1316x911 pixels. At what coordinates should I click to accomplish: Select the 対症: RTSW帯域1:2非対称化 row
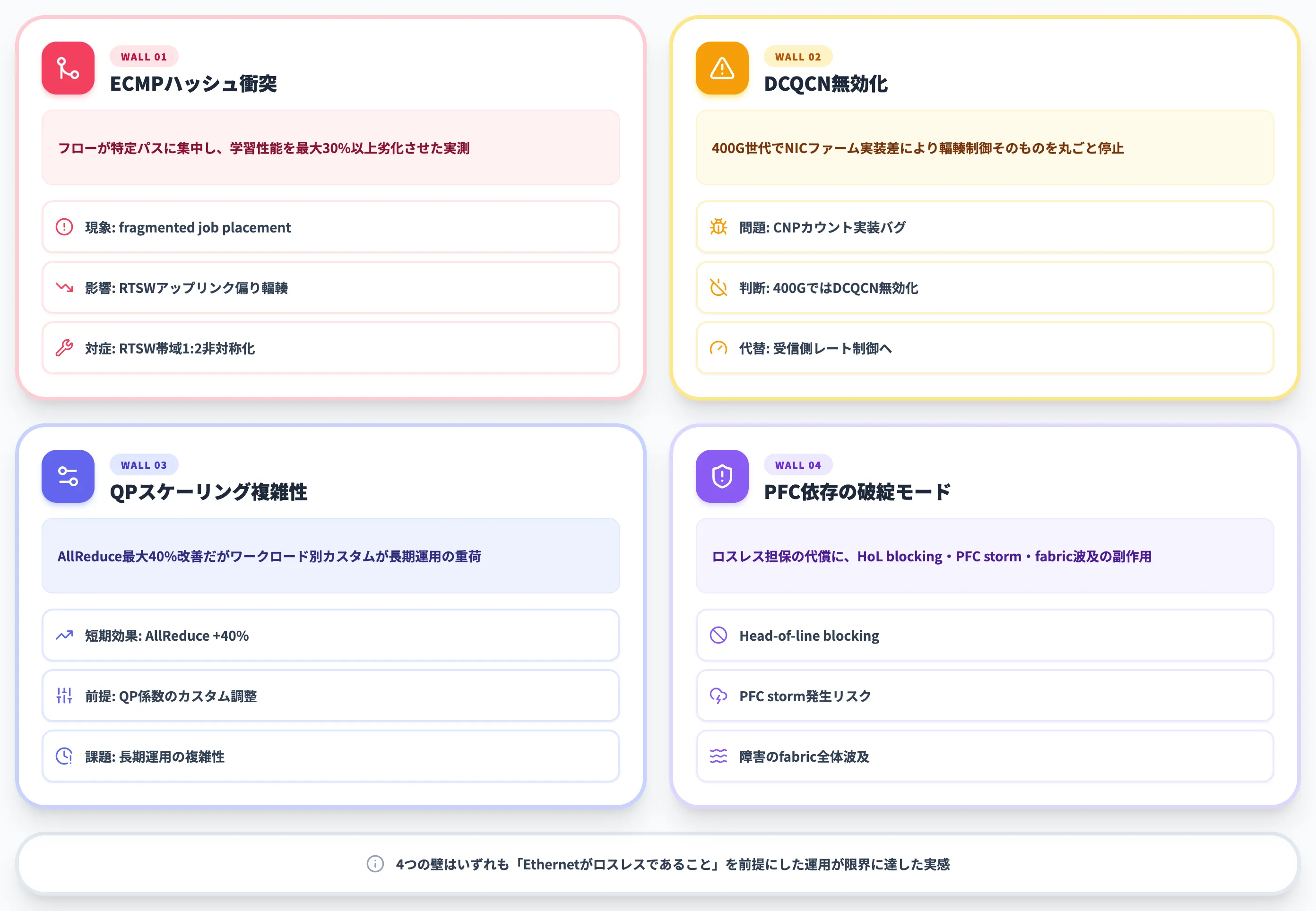click(x=330, y=348)
